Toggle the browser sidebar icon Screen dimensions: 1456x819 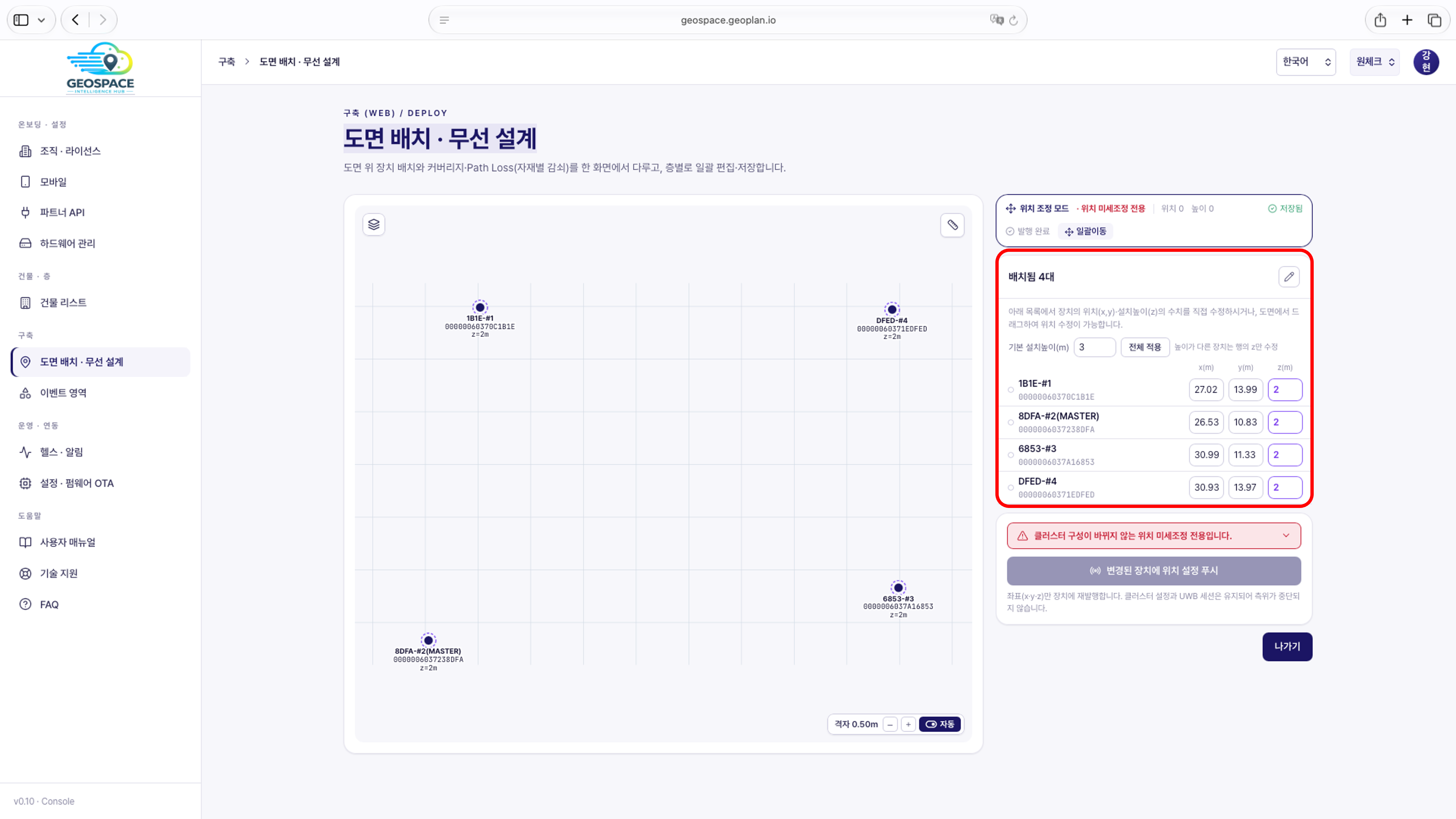coord(21,20)
